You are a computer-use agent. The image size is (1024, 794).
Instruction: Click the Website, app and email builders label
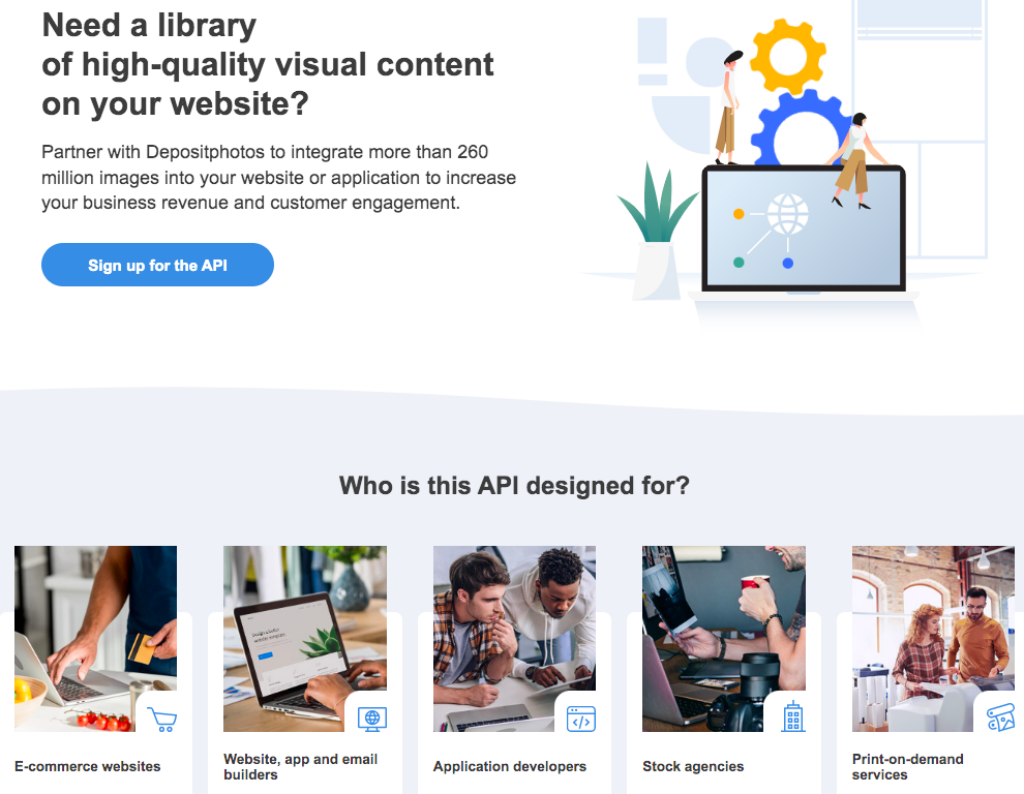tap(300, 767)
